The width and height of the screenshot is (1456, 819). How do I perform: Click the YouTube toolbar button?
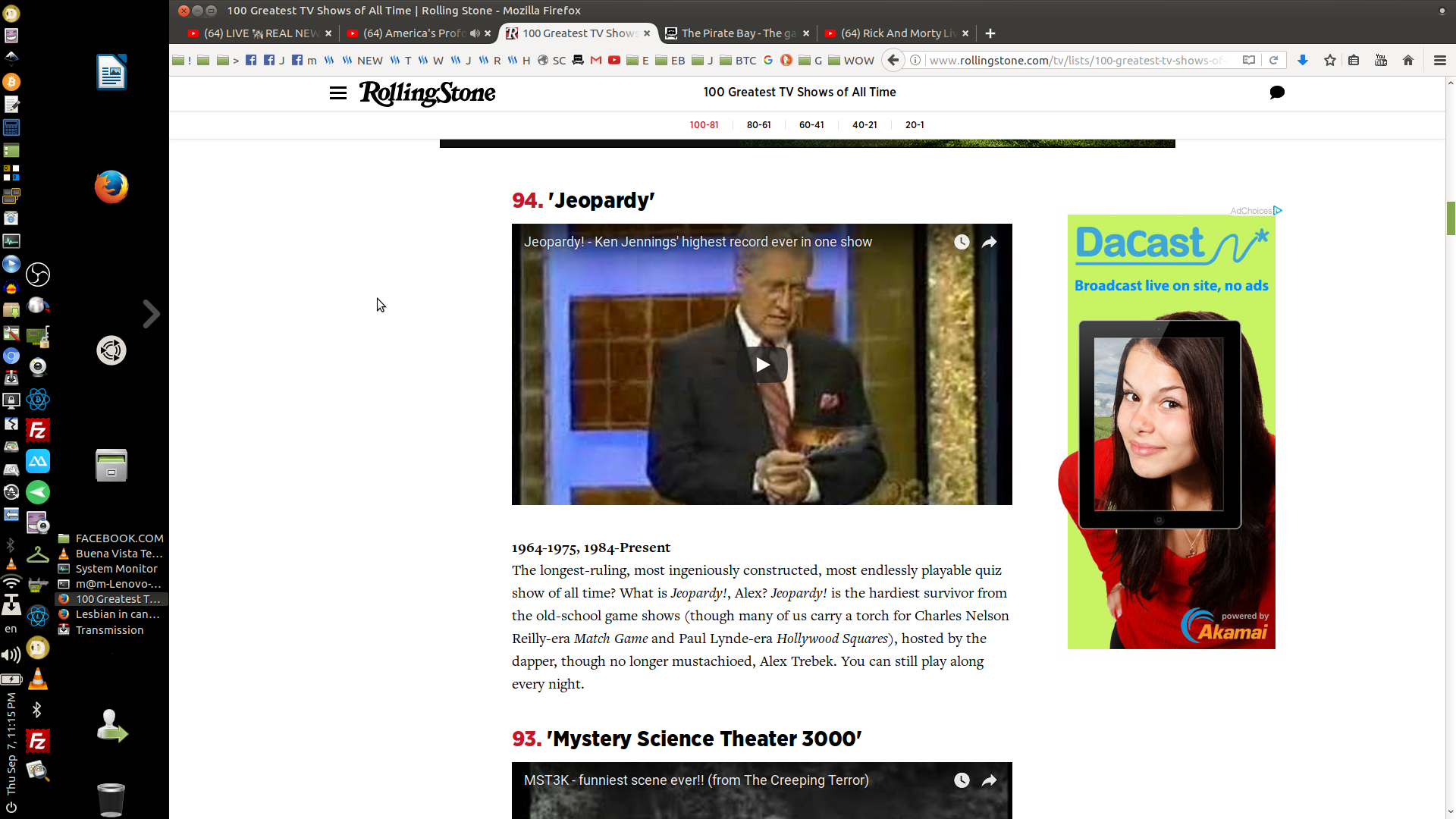click(1381, 61)
